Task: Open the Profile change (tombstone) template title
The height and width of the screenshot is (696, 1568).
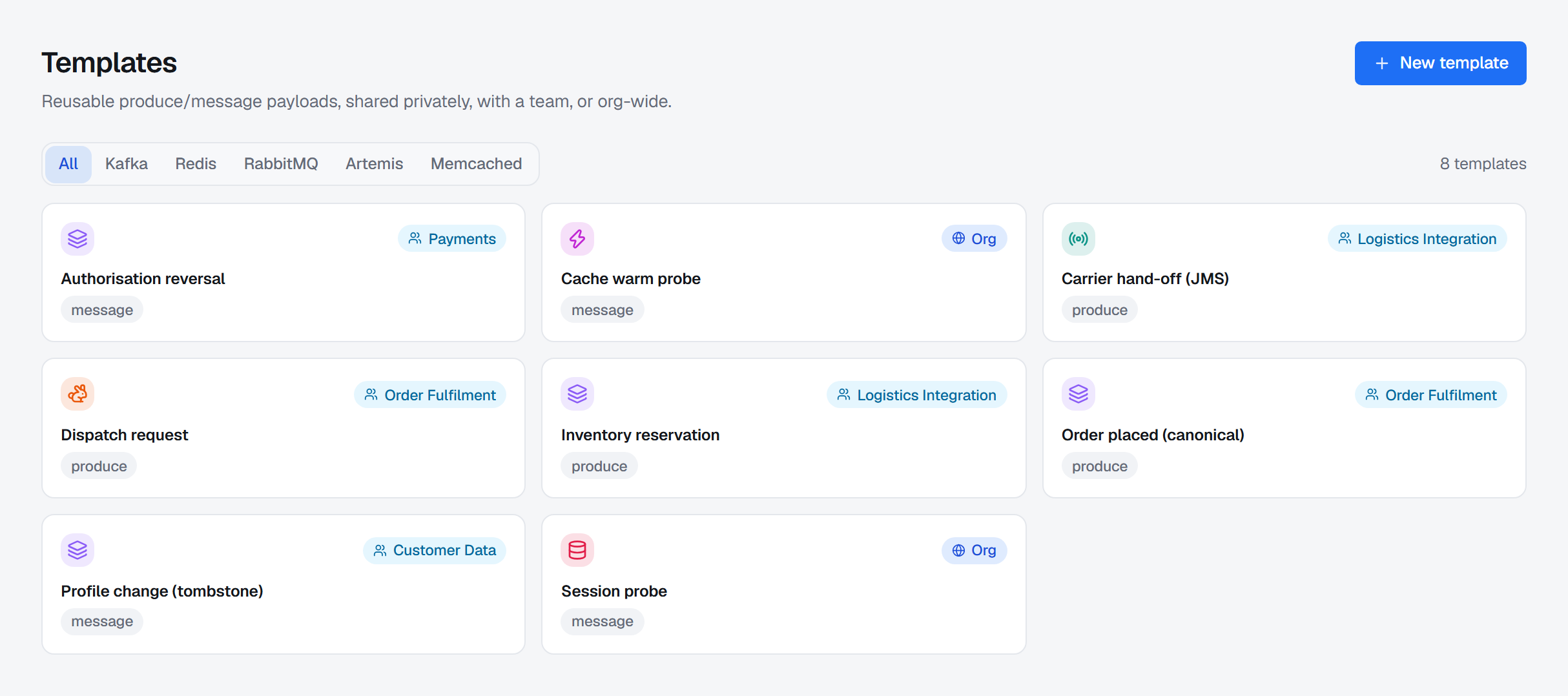Action: (162, 591)
